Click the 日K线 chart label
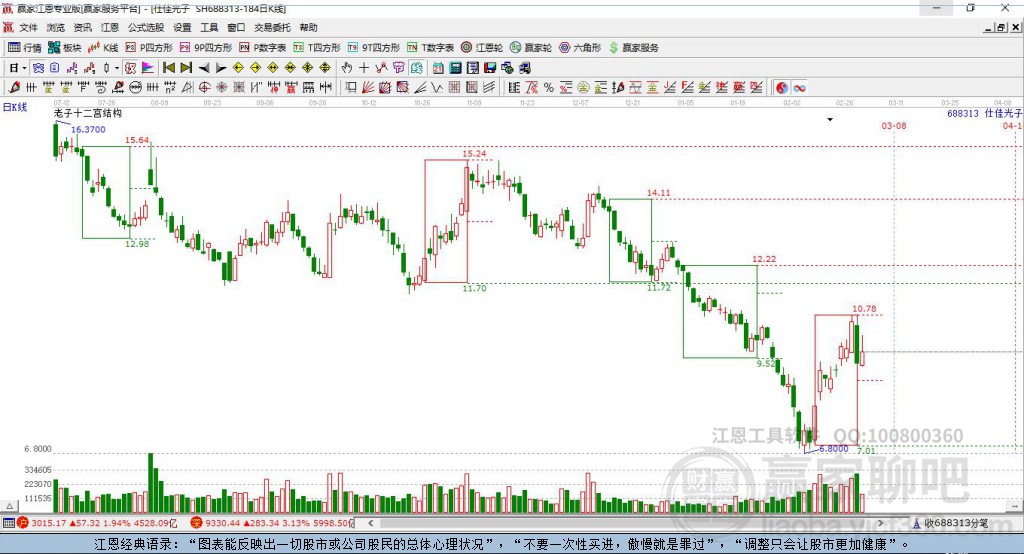The height and width of the screenshot is (554, 1024). [15, 107]
